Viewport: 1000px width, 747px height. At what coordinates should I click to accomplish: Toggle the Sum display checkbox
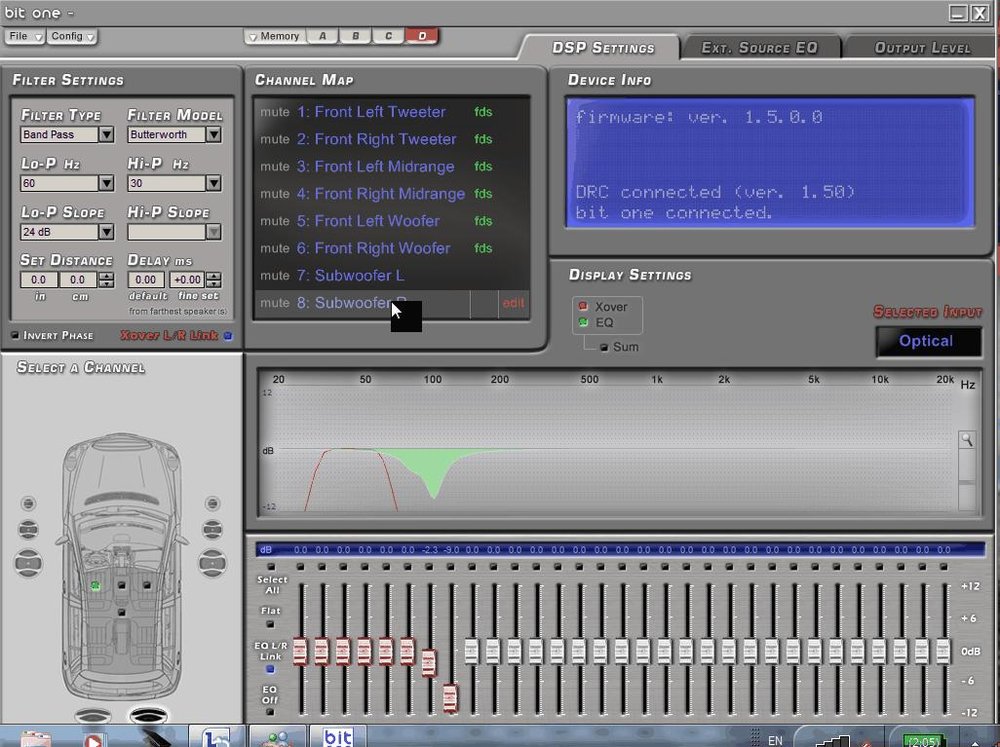pos(603,348)
